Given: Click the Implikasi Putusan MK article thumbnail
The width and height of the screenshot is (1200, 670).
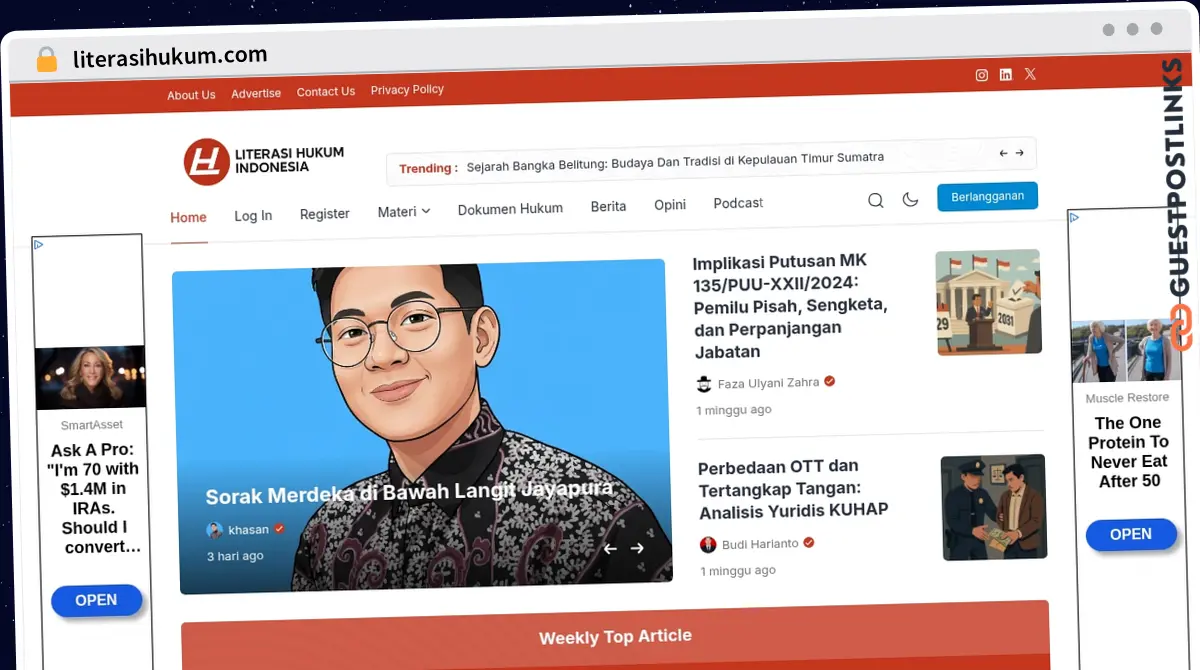Looking at the screenshot, I should click(988, 302).
